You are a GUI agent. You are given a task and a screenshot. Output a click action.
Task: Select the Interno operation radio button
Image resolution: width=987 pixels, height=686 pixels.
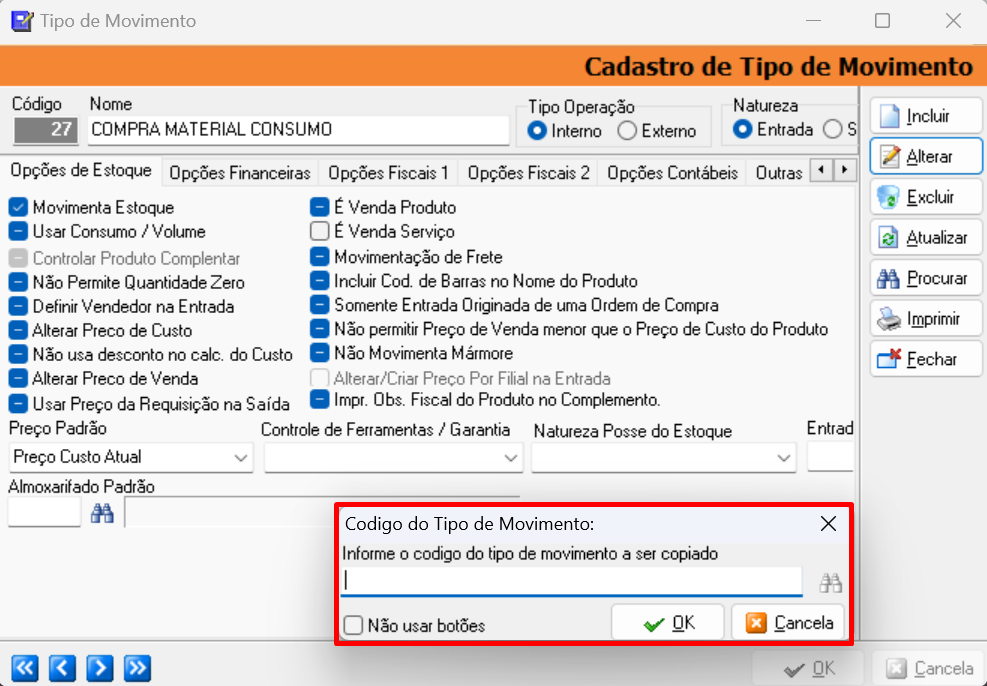tap(537, 131)
